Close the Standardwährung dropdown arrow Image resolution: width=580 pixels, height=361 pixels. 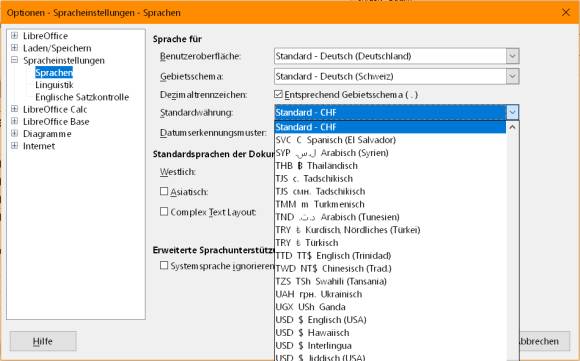(x=512, y=112)
